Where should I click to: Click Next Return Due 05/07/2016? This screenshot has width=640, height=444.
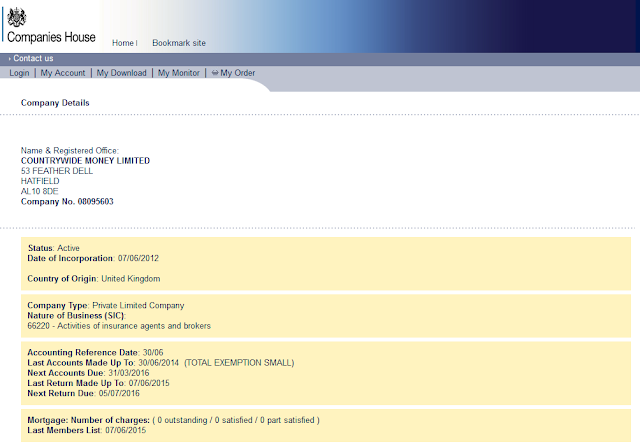pyautogui.click(x=83, y=393)
